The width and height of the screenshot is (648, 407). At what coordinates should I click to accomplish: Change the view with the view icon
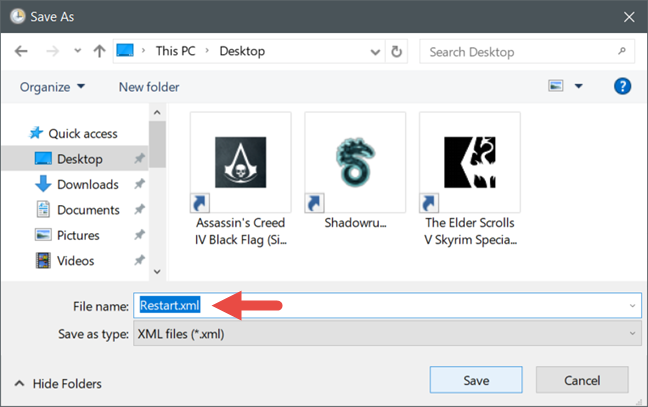click(x=555, y=86)
